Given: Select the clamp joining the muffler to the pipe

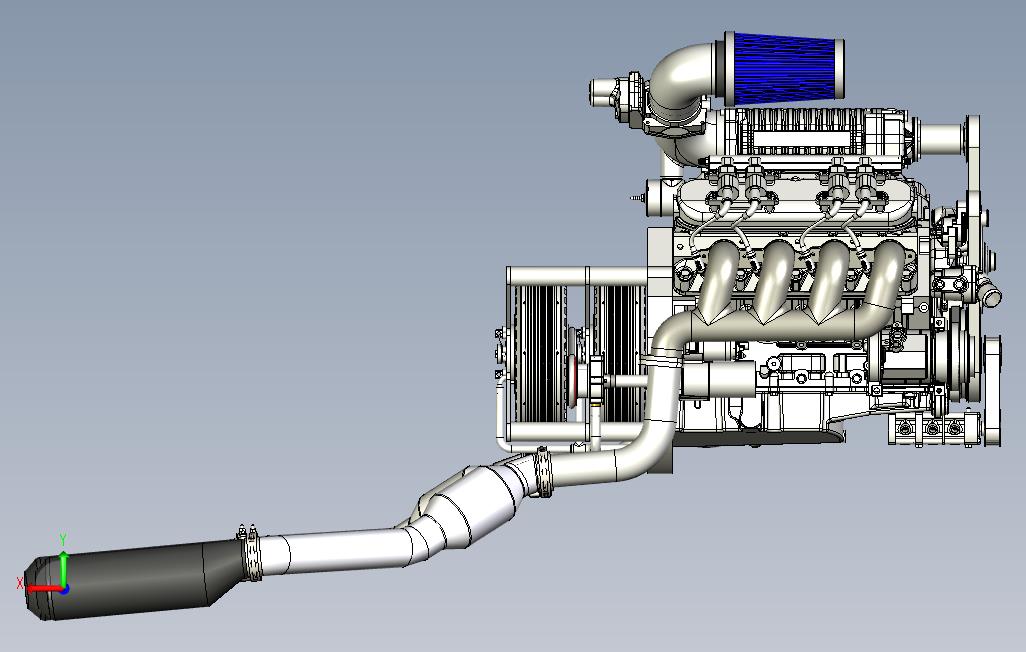Looking at the screenshot, I should [x=251, y=552].
